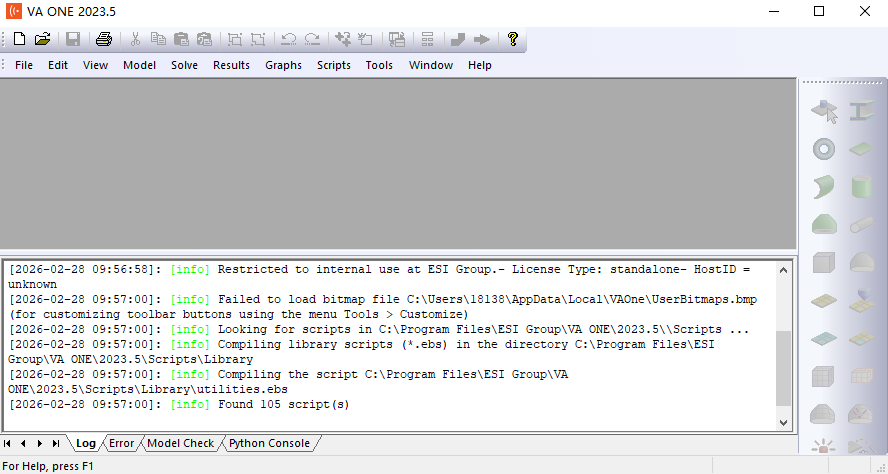Open the Help menu
Image resolution: width=888 pixels, height=474 pixels.
coord(480,65)
